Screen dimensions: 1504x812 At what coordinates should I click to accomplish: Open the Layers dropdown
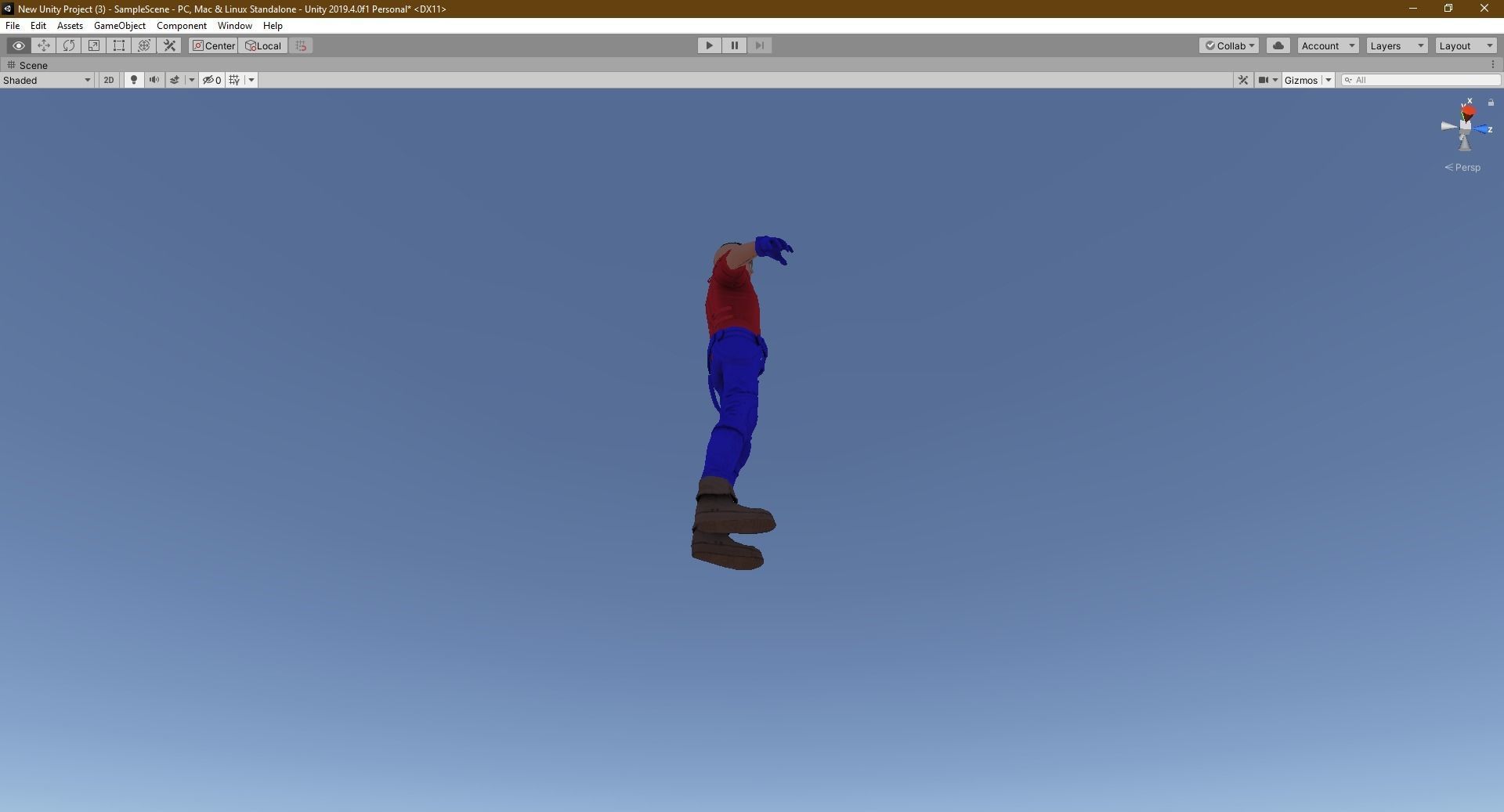[1397, 45]
